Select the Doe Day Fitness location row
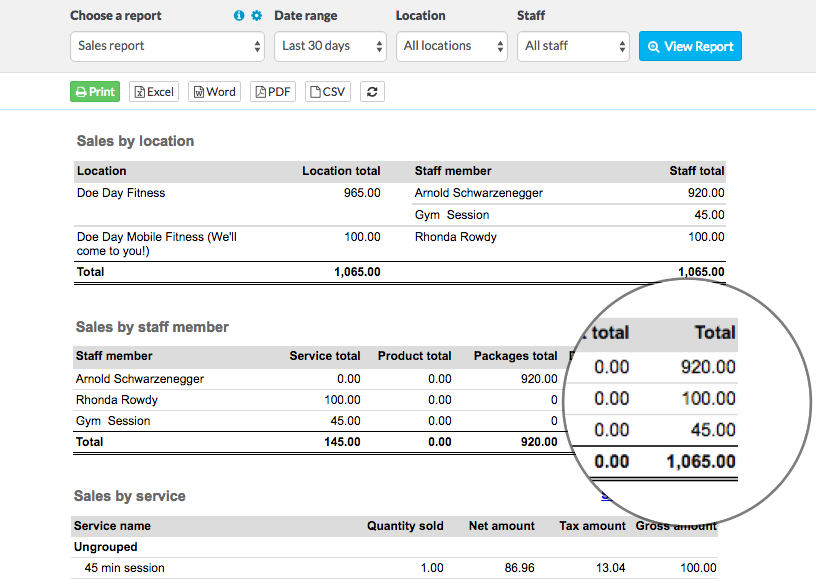816x581 pixels. pyautogui.click(x=121, y=193)
